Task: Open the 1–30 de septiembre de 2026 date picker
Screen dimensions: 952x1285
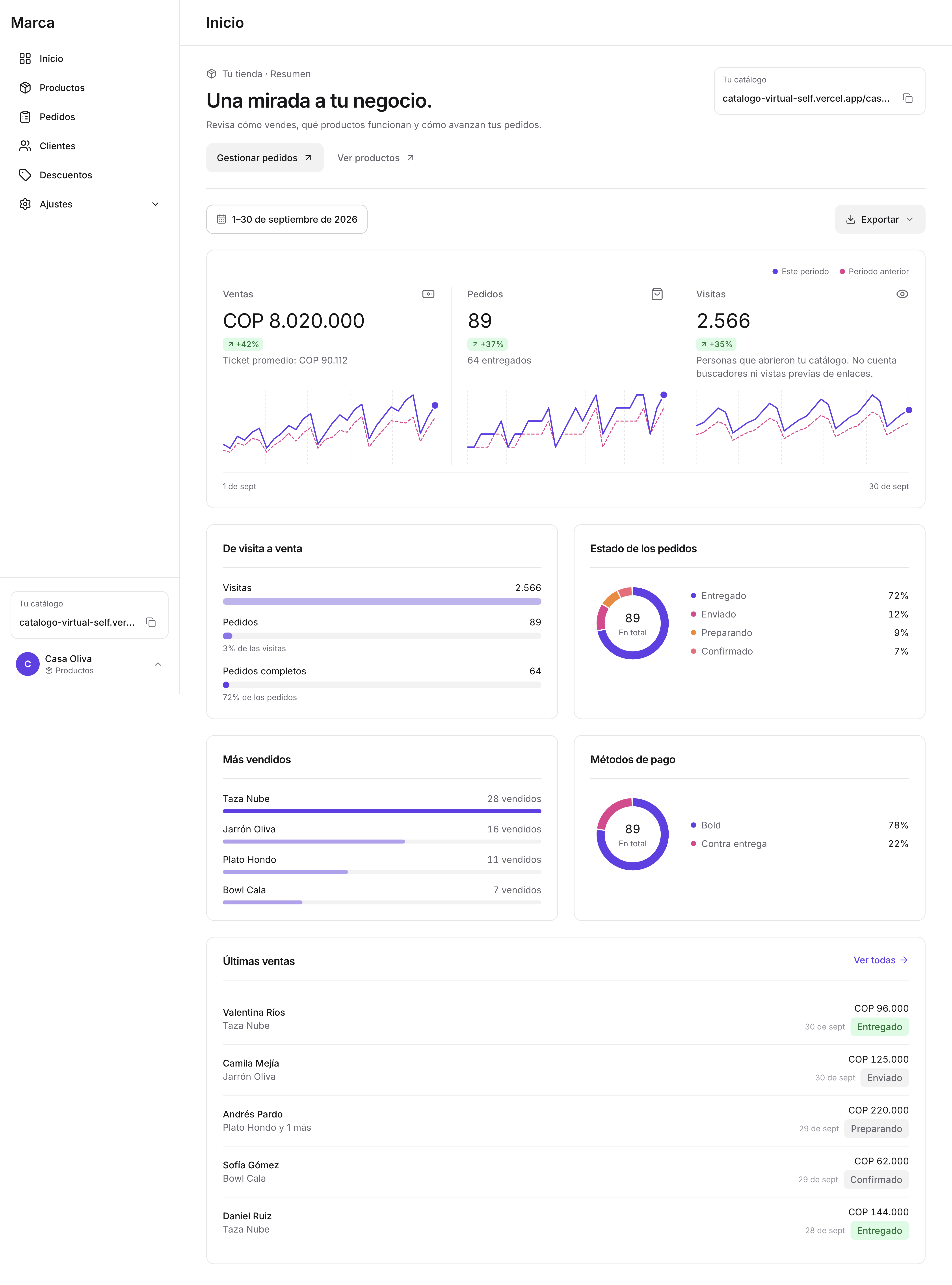Action: tap(287, 220)
